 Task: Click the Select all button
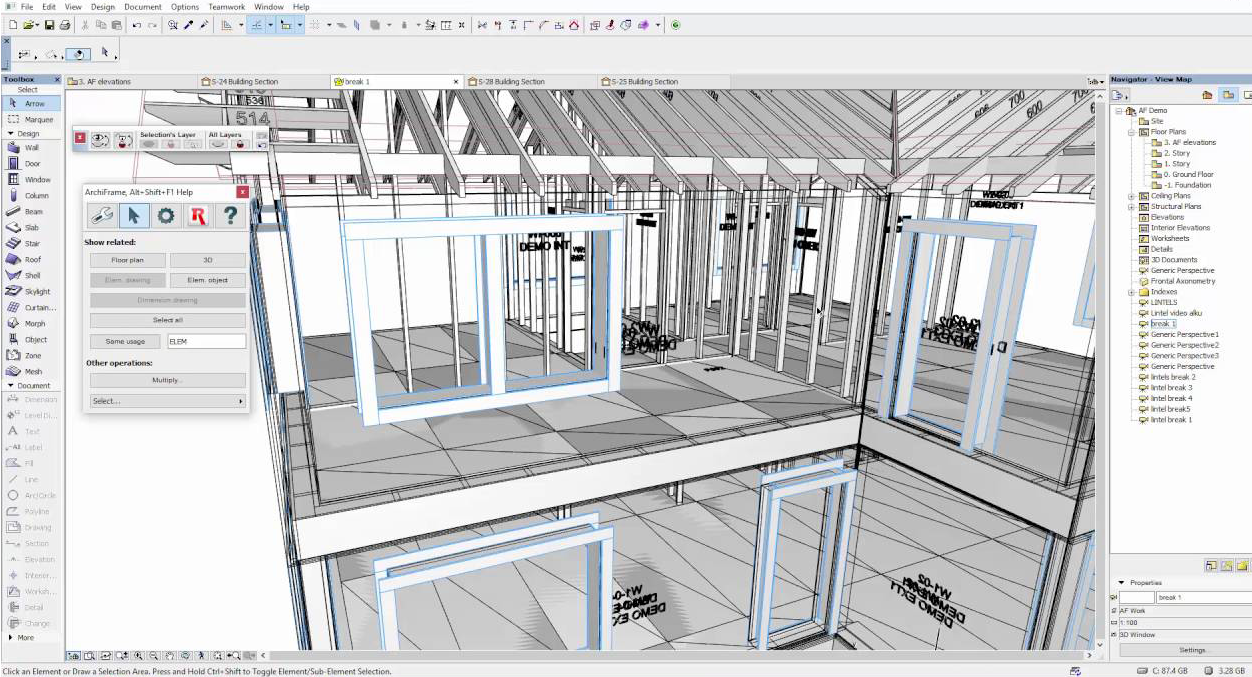167,320
